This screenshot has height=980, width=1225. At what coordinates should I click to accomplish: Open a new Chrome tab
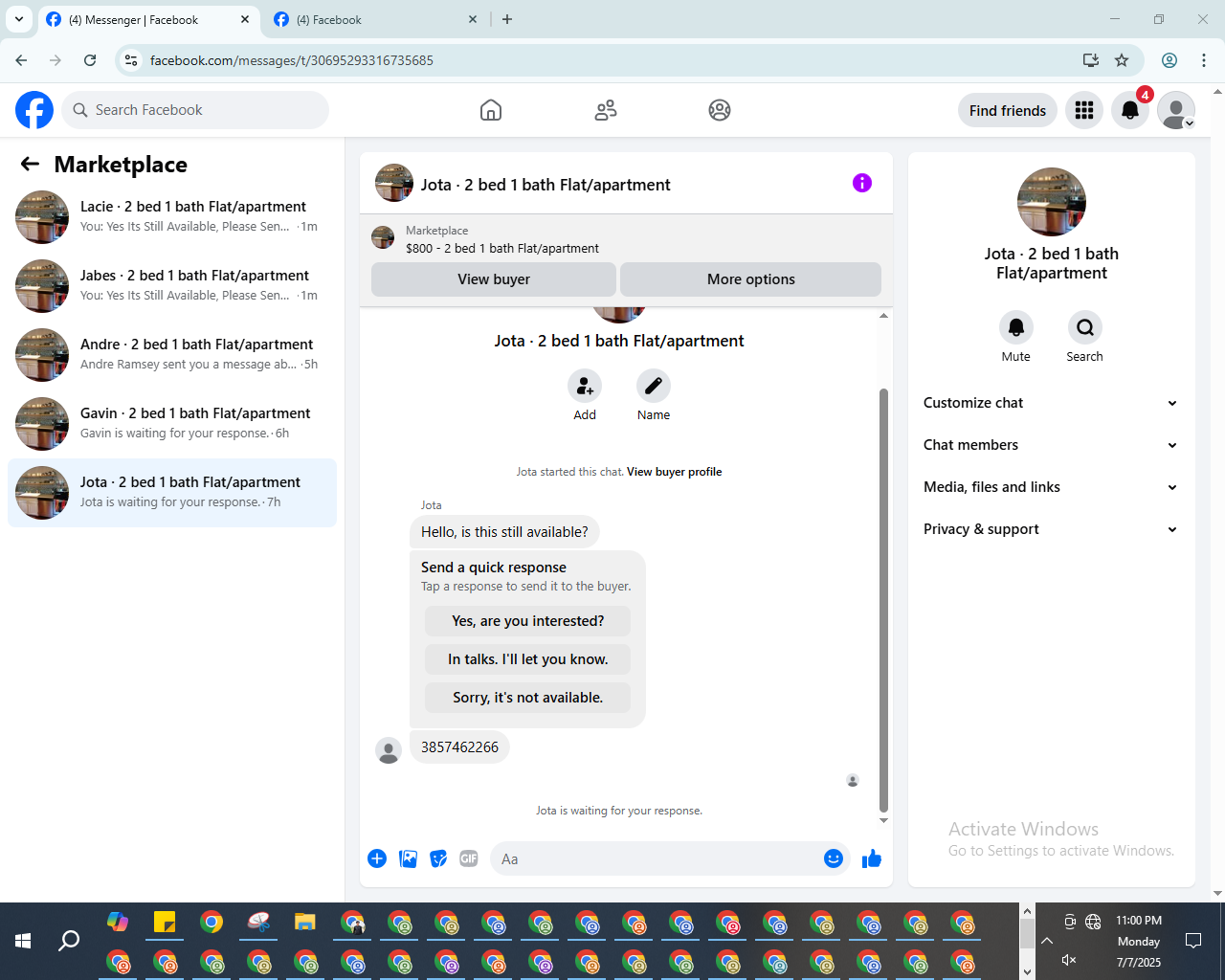(507, 19)
